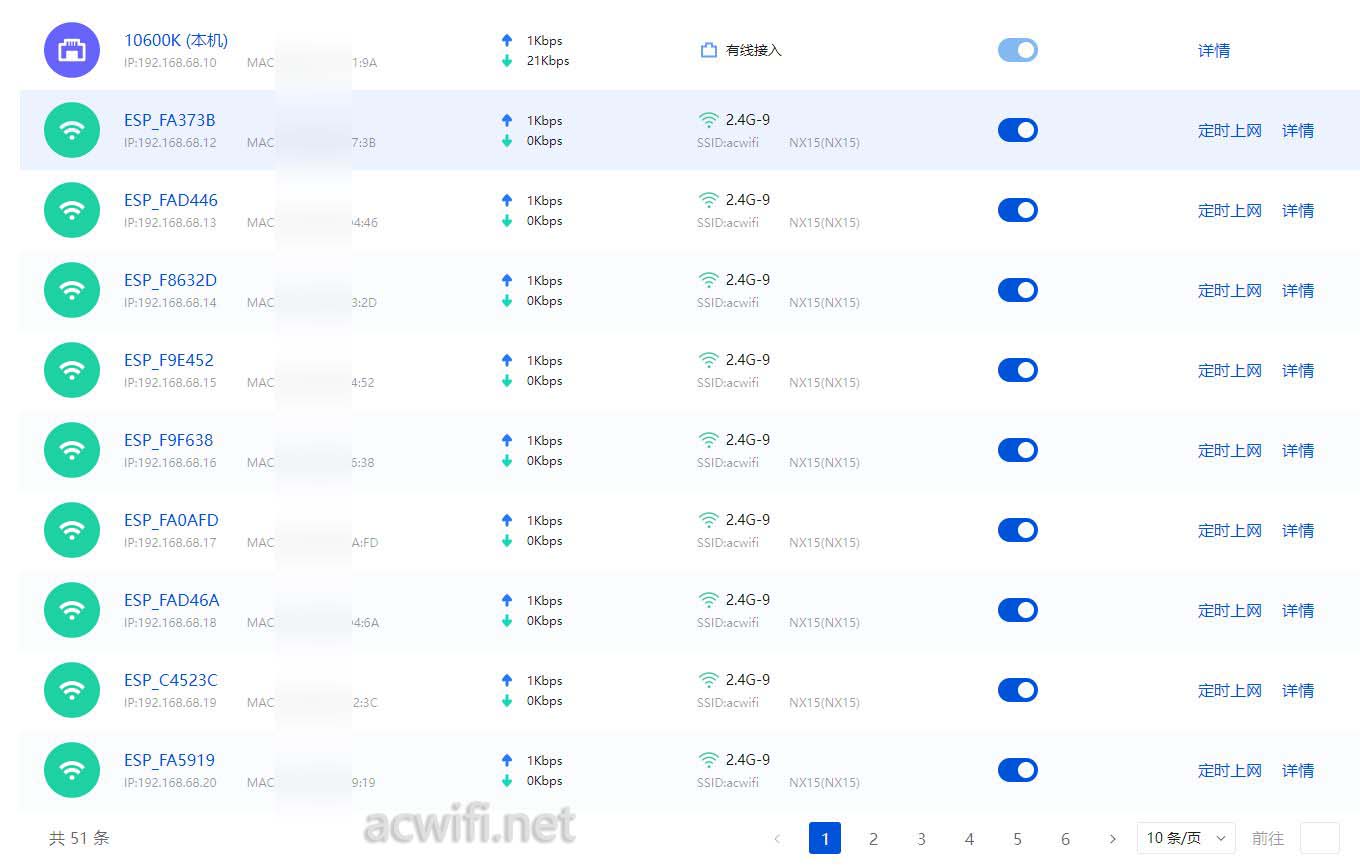Click the 2.4G-9 signal icon for ESP_FAD446
This screenshot has height=867, width=1360.
coord(708,200)
